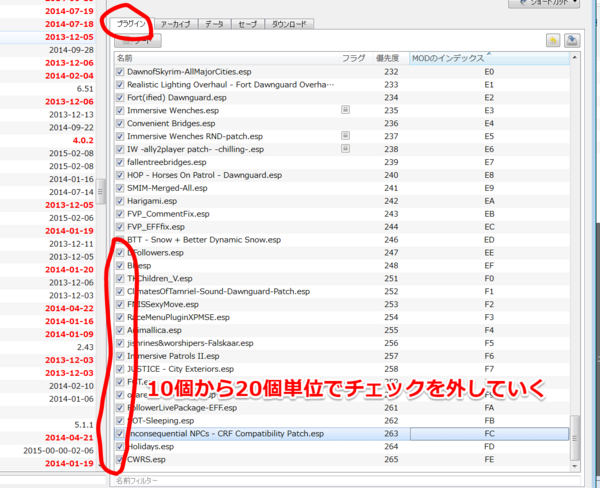Uncheck FVP_EFFfix.esp plugin
The image size is (600, 488).
tap(120, 227)
